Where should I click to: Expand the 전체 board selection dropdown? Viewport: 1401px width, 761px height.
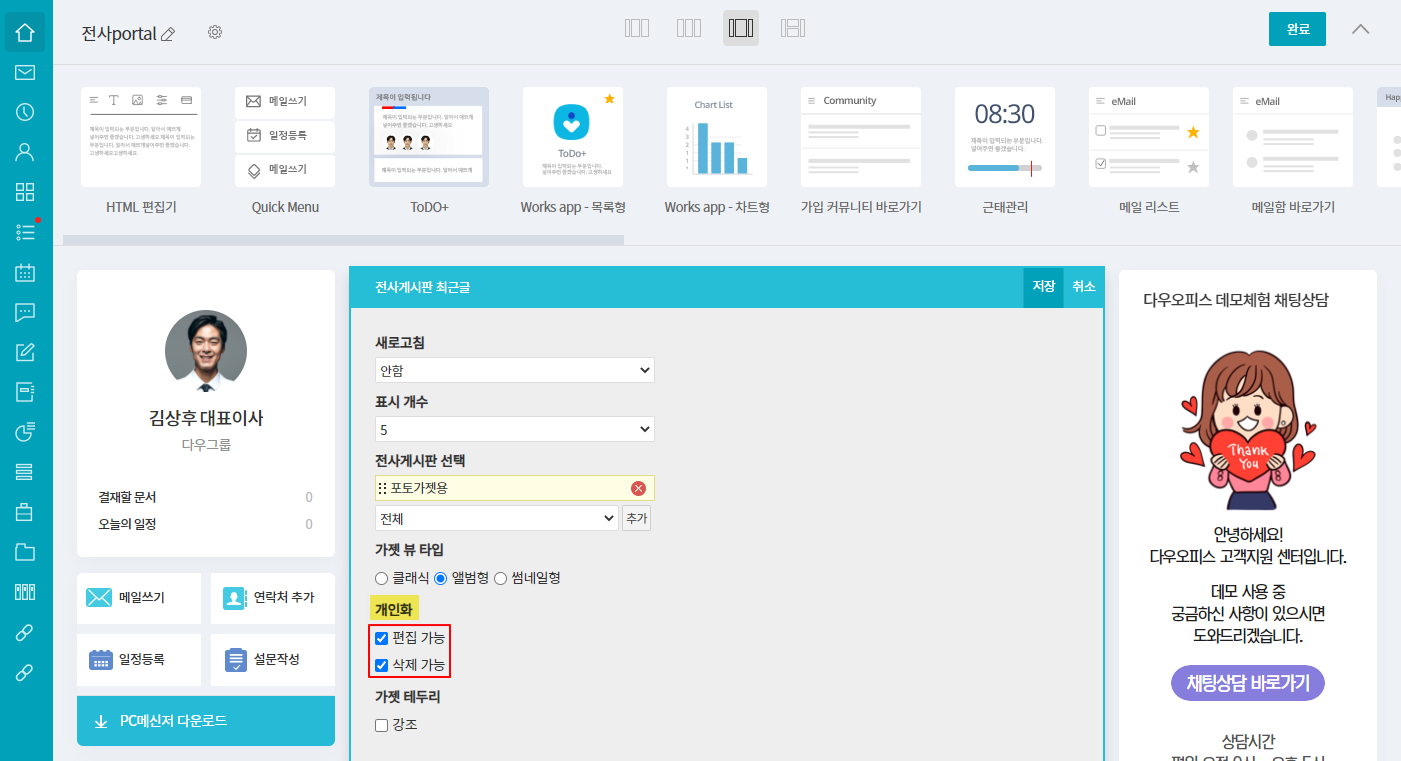(x=496, y=518)
